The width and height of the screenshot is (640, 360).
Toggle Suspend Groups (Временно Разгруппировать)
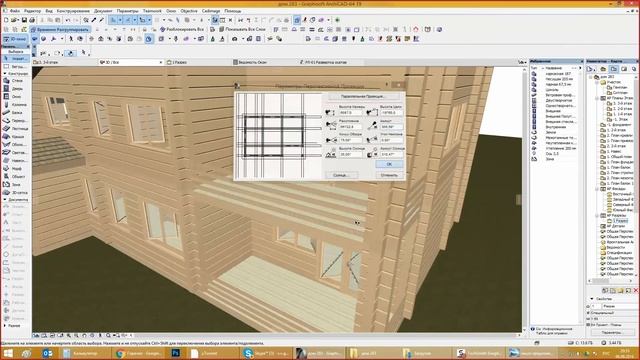[x=60, y=29]
